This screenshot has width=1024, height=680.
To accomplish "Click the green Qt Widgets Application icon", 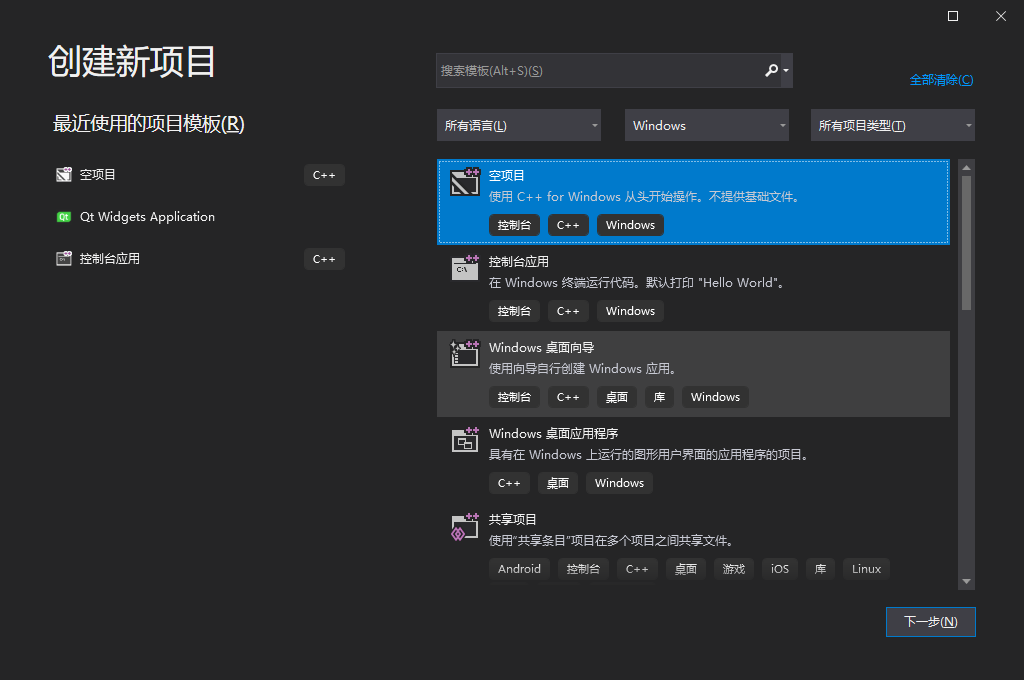I will click(63, 217).
